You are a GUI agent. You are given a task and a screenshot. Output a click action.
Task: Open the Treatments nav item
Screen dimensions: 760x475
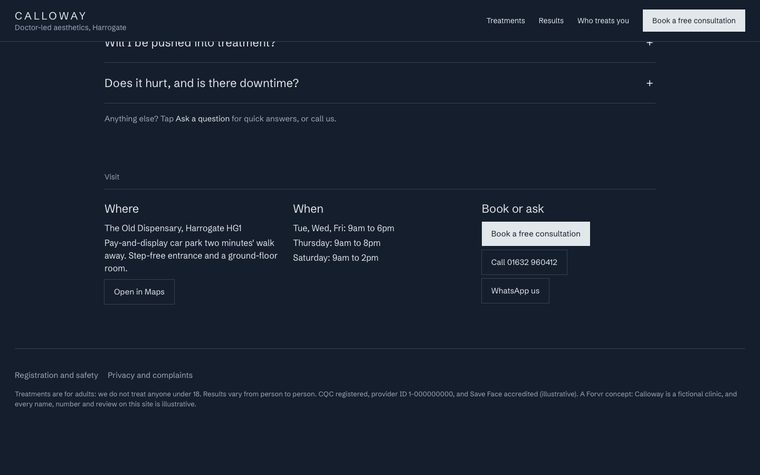(x=506, y=21)
